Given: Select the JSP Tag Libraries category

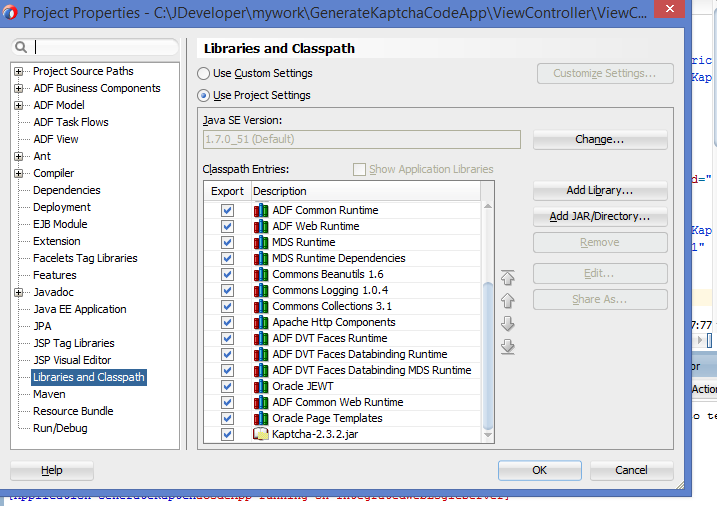Looking at the screenshot, I should click(74, 343).
